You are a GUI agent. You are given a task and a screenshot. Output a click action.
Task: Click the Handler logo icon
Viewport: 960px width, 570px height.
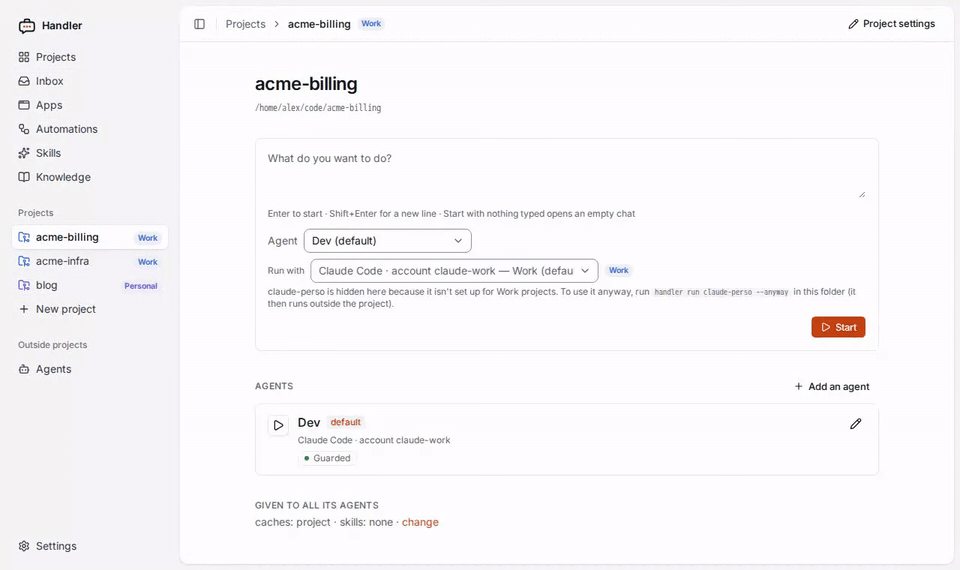pos(26,26)
